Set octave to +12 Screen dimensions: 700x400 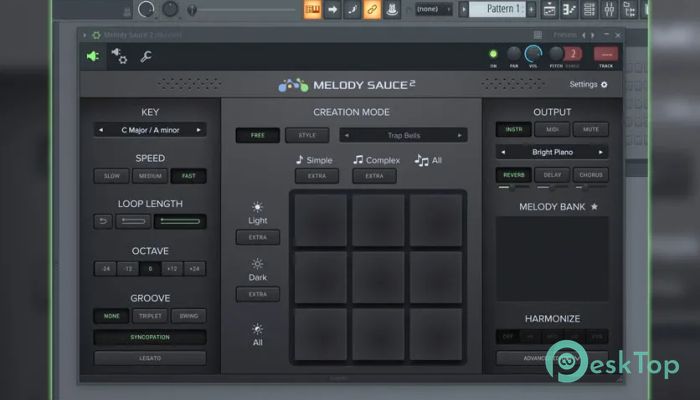172,269
